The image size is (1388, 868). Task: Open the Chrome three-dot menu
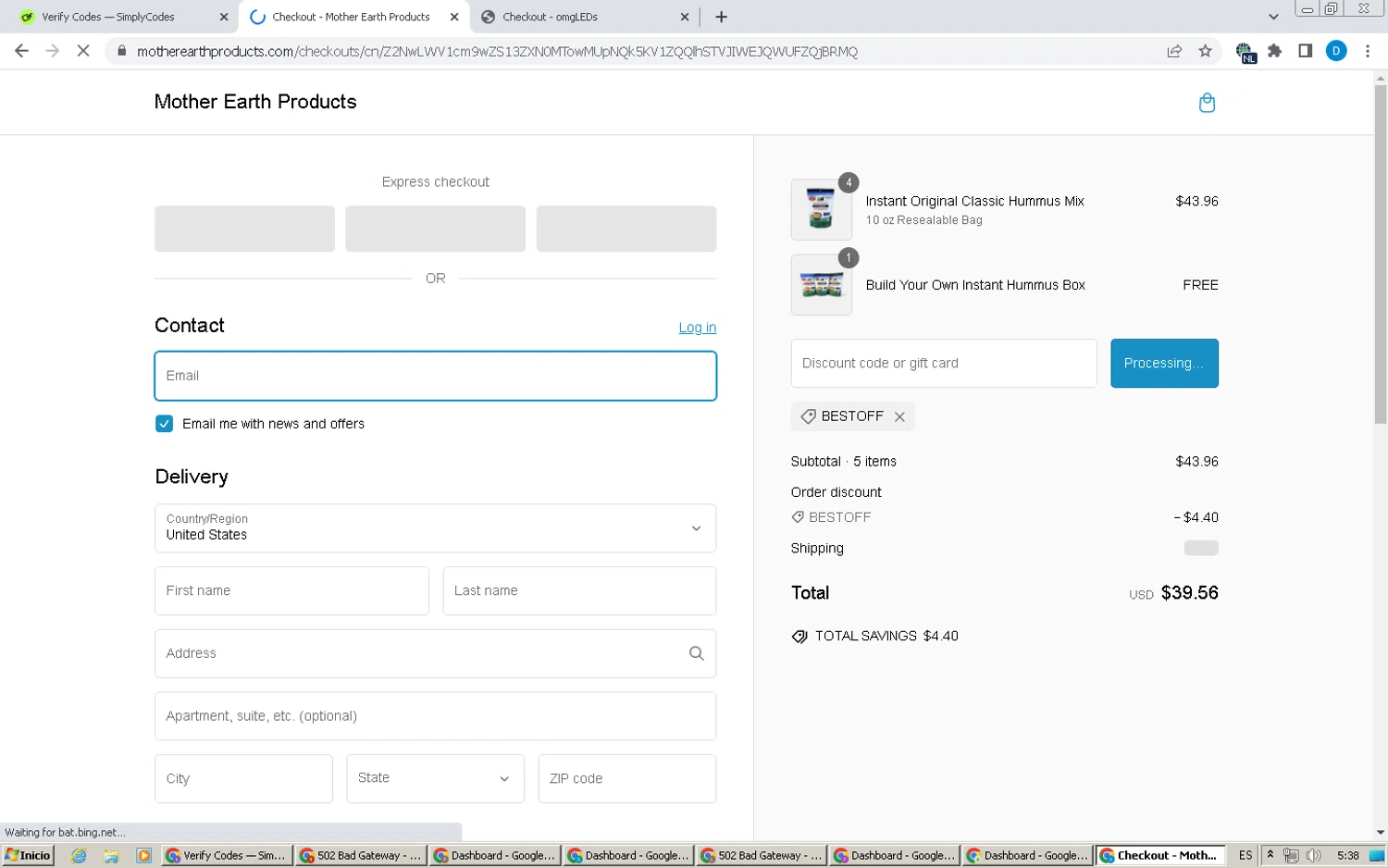(x=1368, y=51)
